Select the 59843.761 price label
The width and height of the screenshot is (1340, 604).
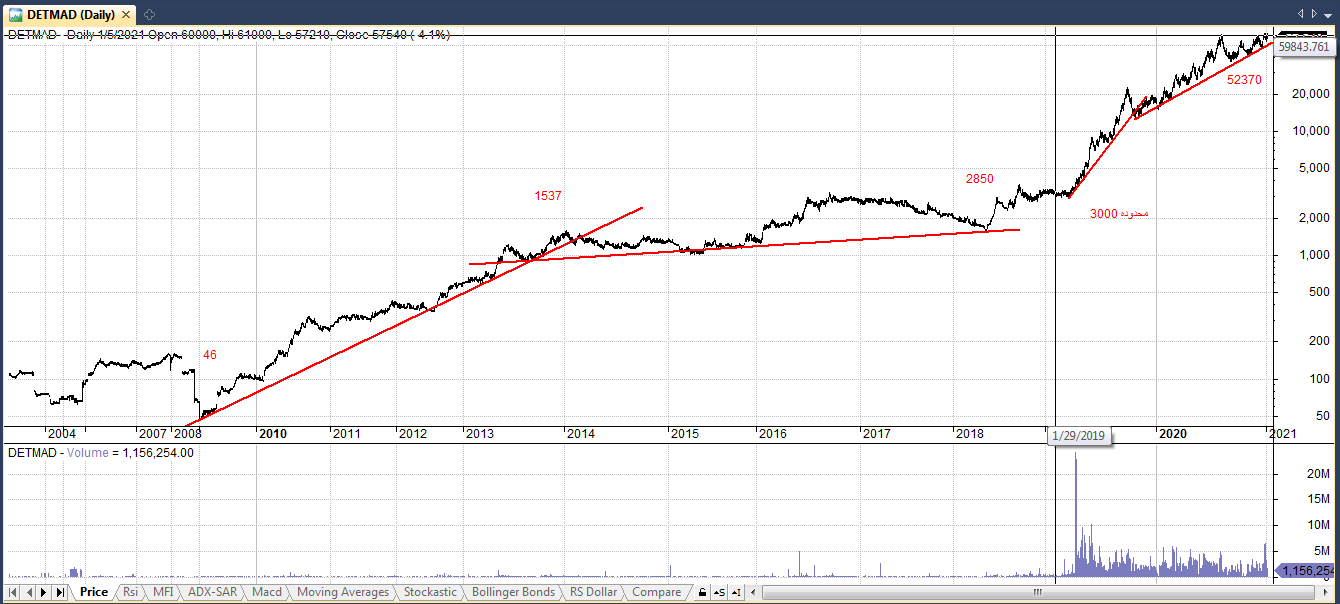(1305, 47)
